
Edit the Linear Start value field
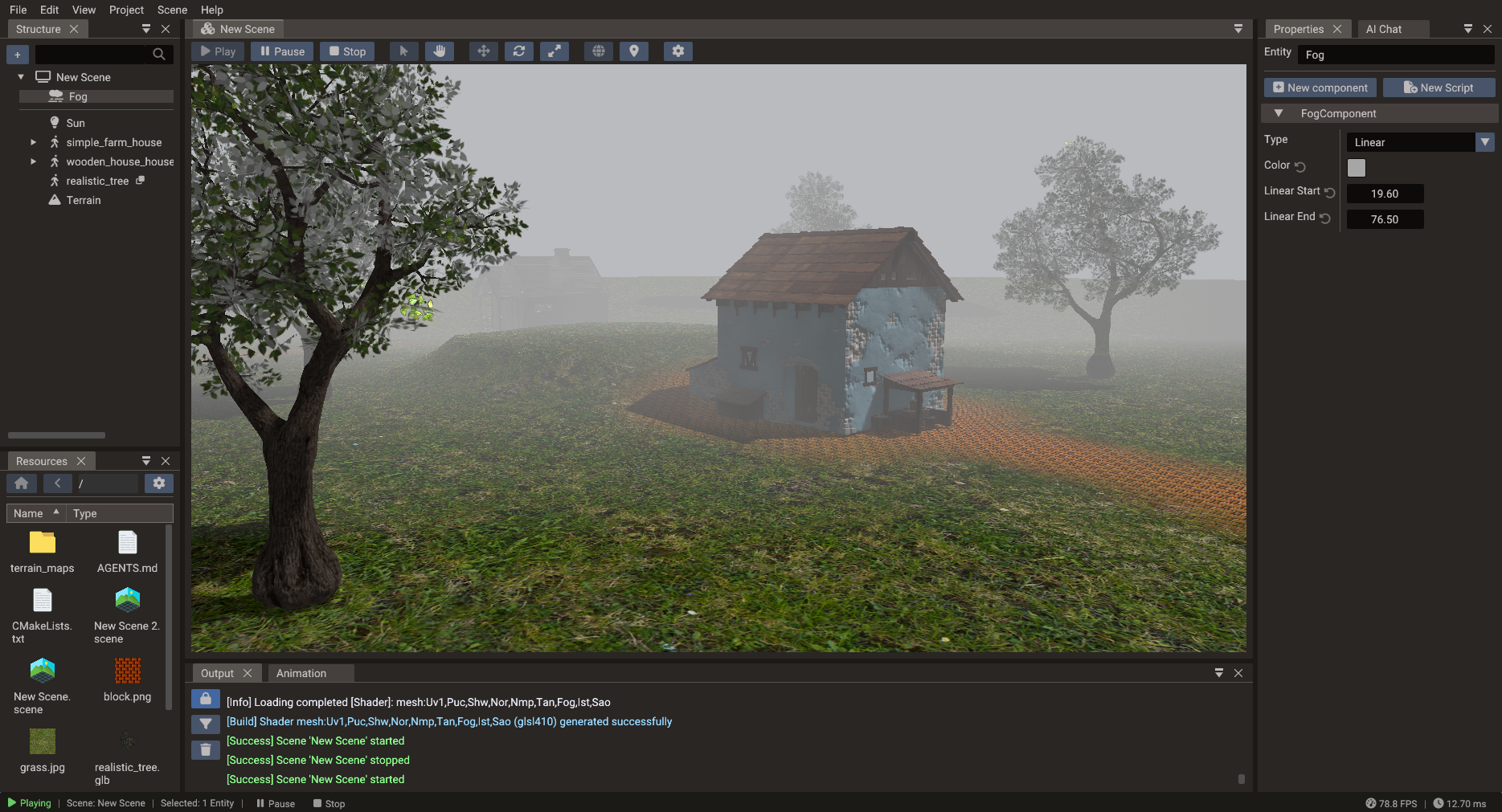pyautogui.click(x=1385, y=194)
